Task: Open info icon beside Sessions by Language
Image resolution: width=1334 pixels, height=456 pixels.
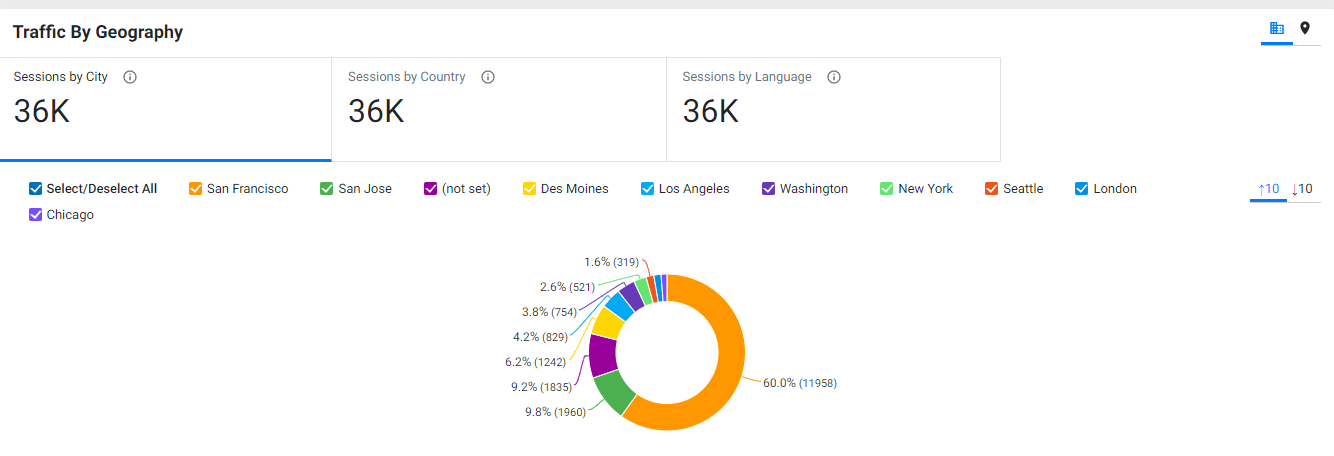Action: [834, 77]
